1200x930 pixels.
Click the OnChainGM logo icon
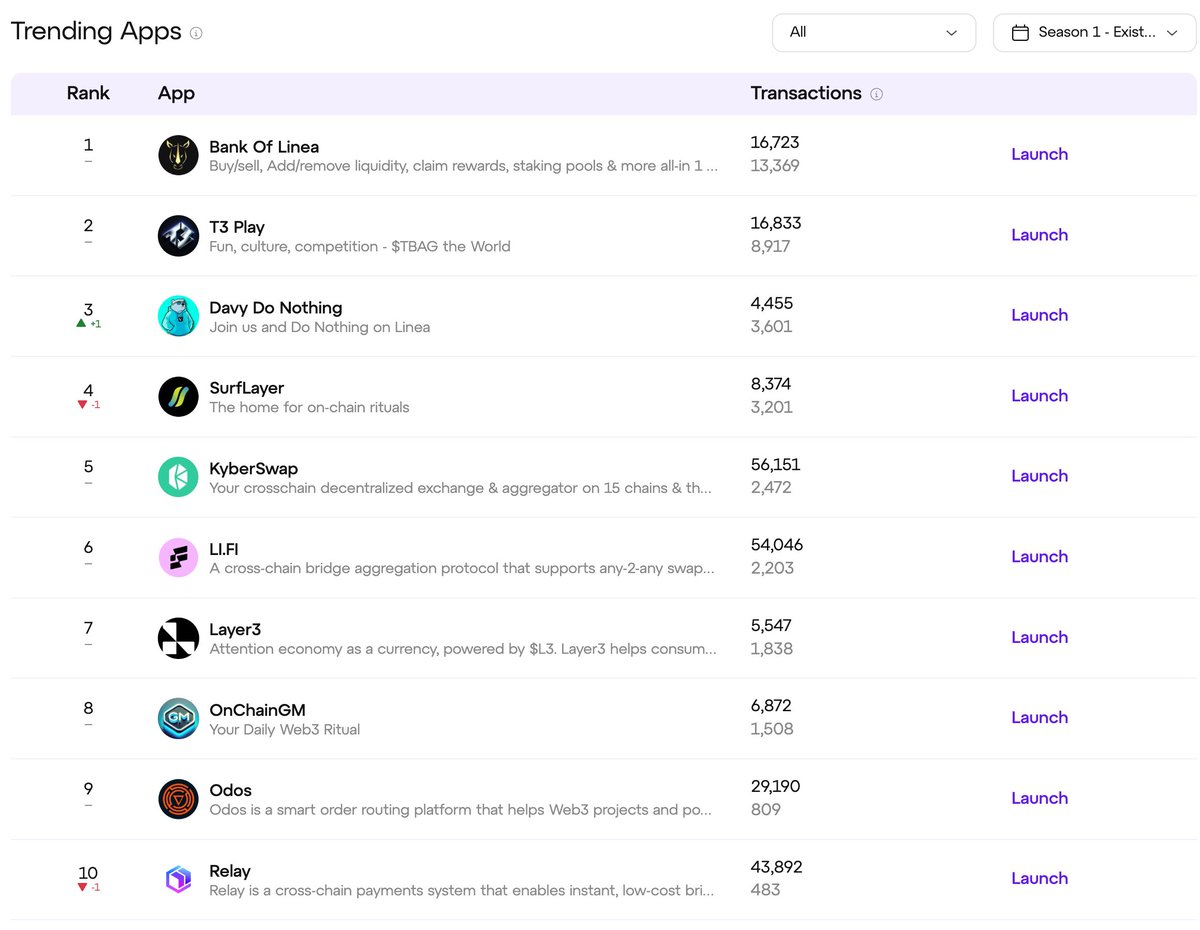coord(178,718)
